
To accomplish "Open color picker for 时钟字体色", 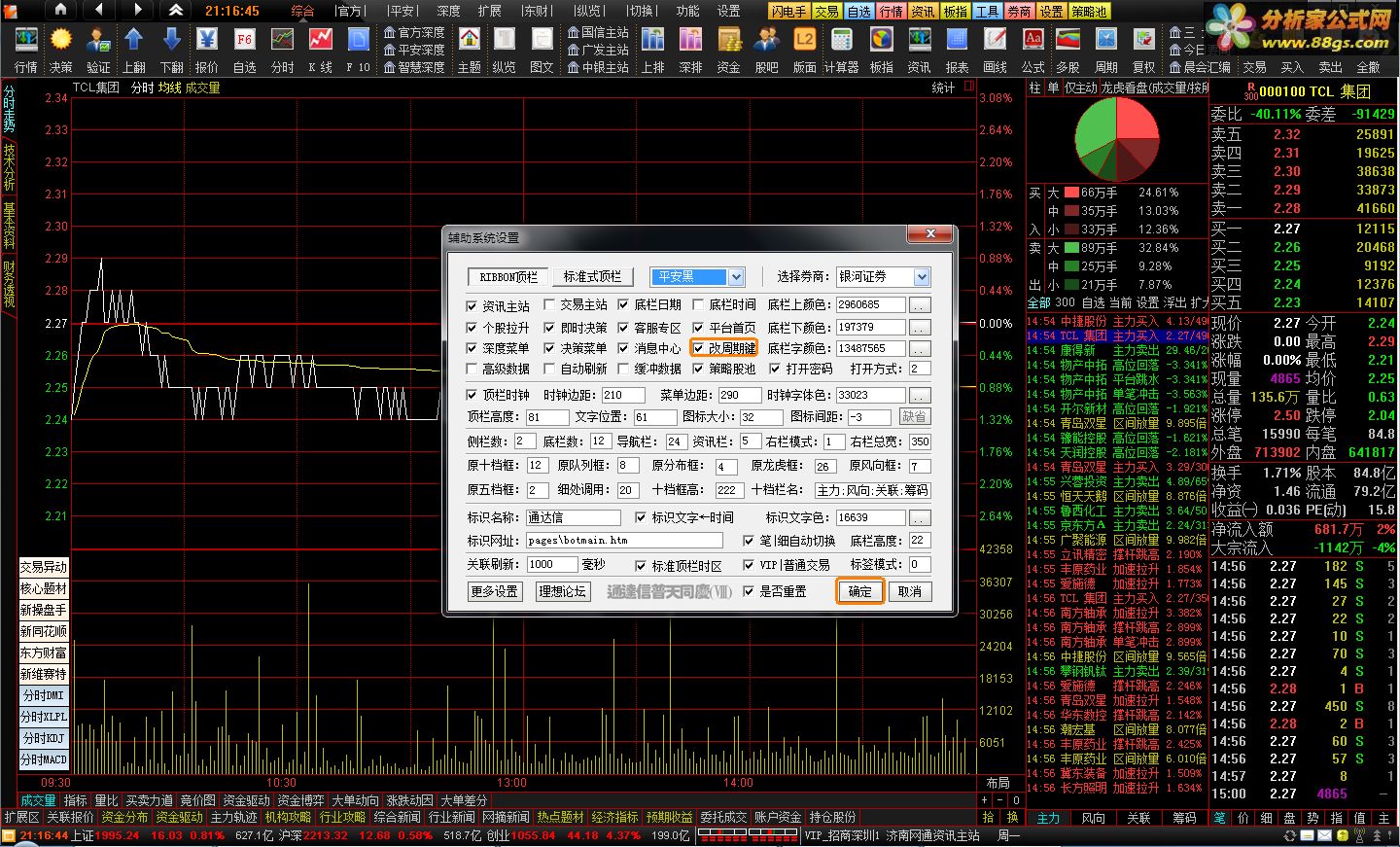I will pos(920,395).
